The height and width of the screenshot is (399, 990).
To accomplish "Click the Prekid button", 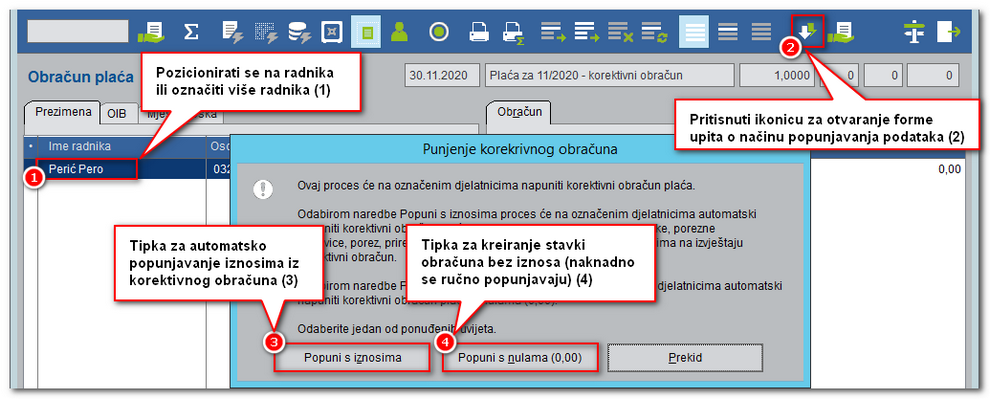I will [685, 357].
